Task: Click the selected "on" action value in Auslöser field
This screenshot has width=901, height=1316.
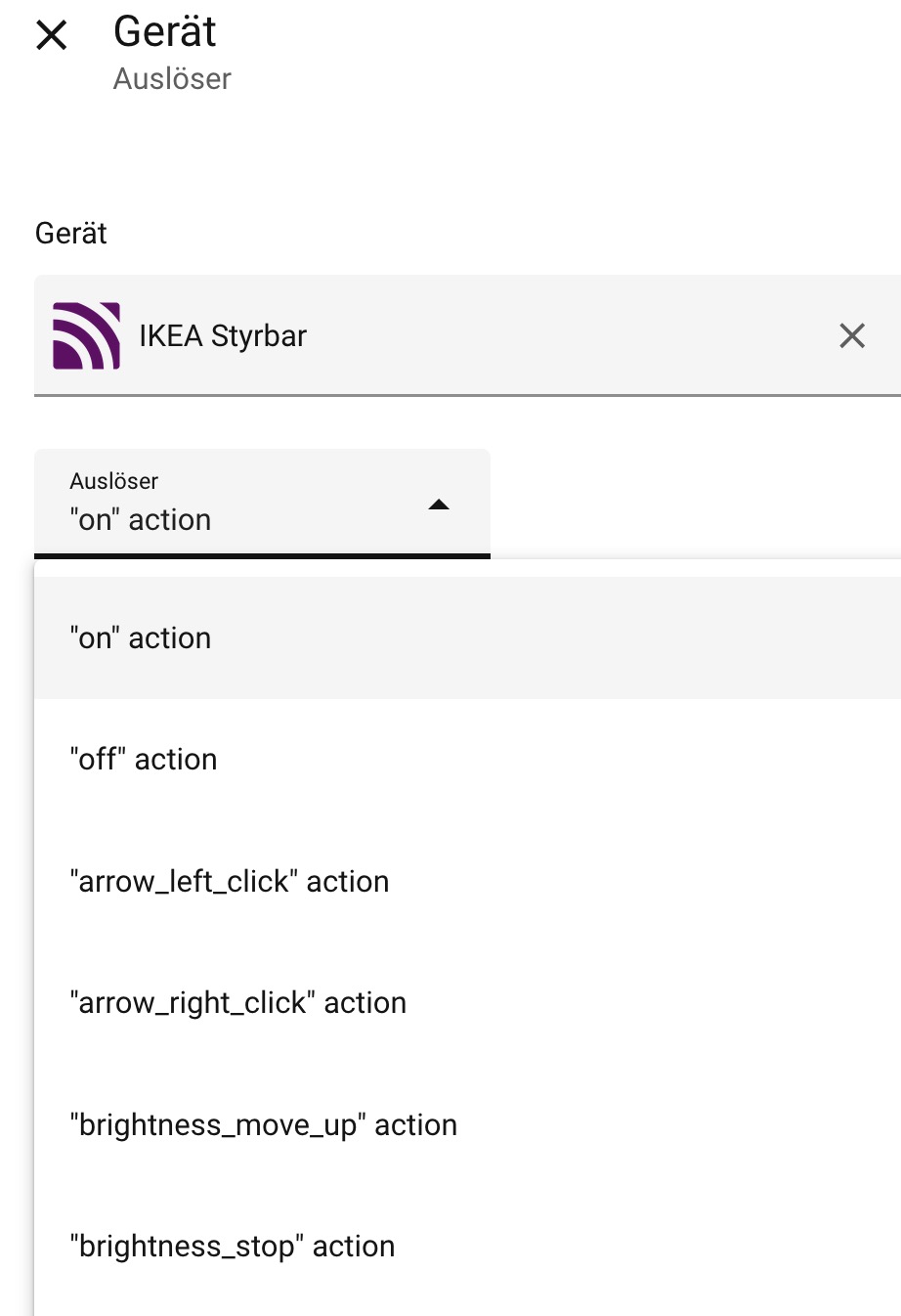Action: tap(141, 520)
